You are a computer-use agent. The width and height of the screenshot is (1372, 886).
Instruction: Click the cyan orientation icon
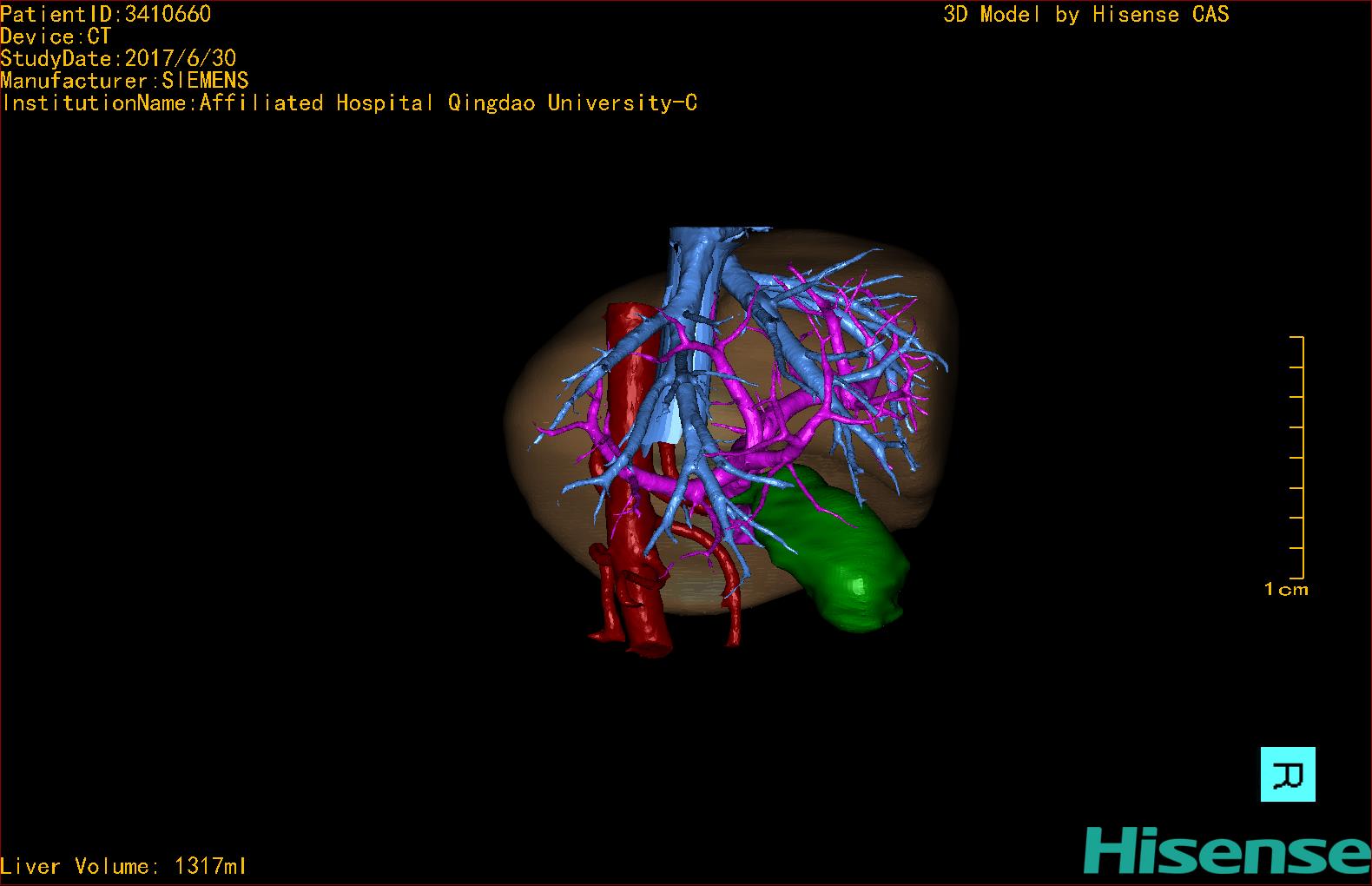point(1288,774)
